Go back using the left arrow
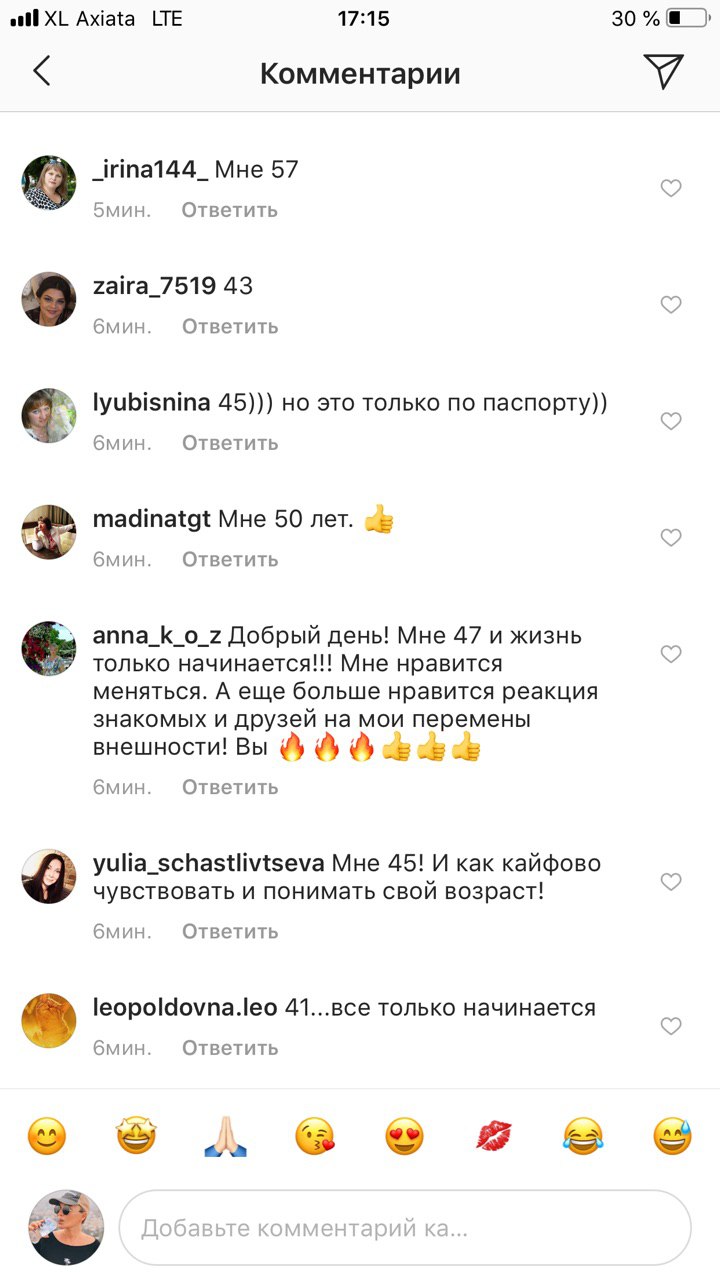The image size is (720, 1280). 41,72
